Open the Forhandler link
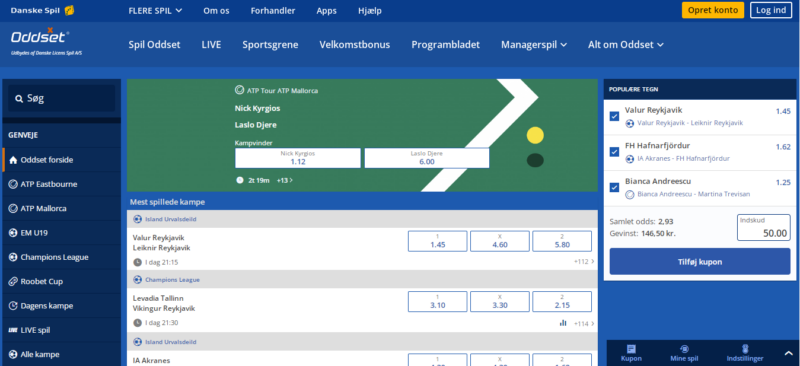The height and width of the screenshot is (366, 800). coord(272,11)
